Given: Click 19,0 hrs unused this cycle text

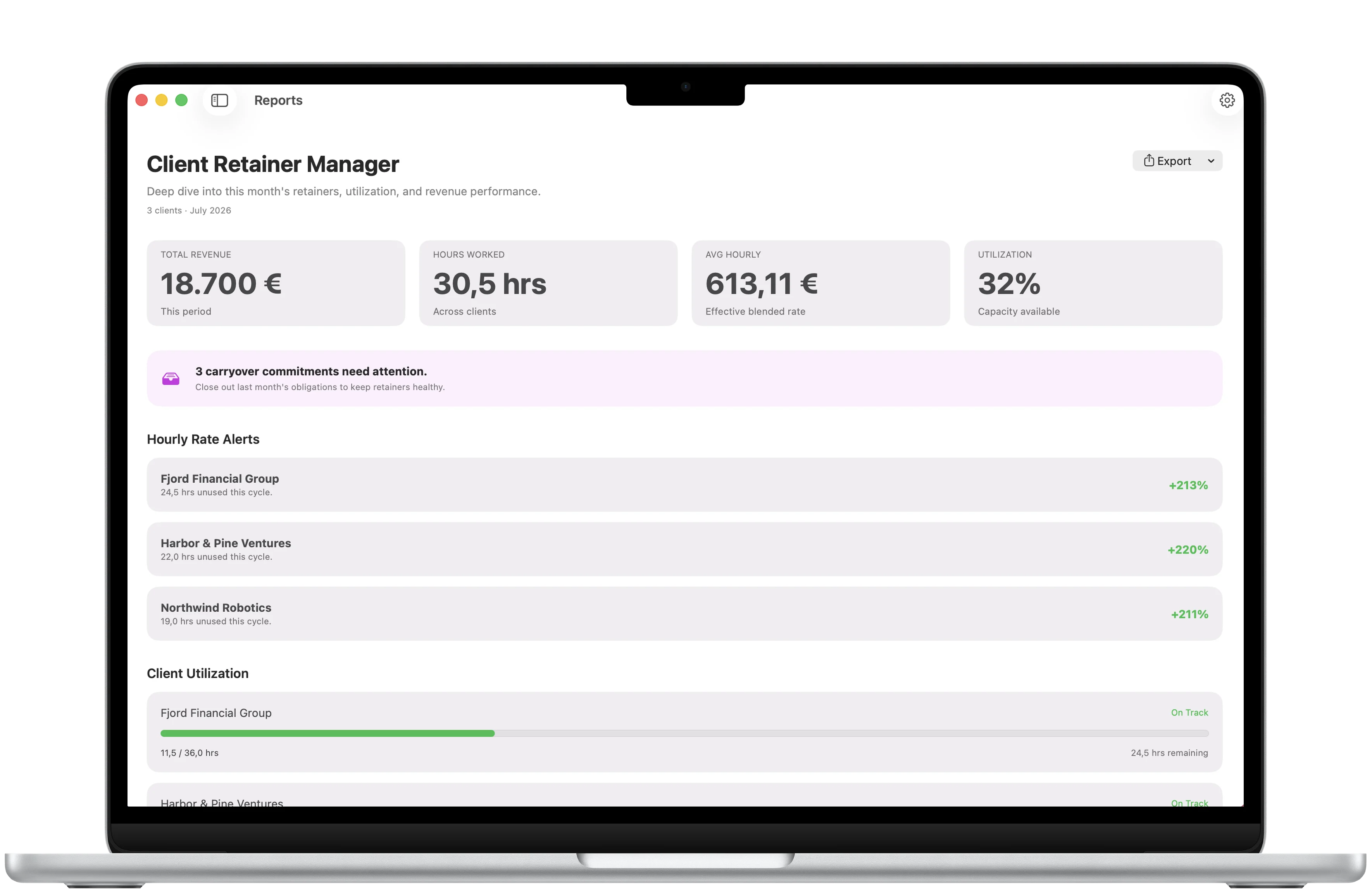Looking at the screenshot, I should coord(215,621).
